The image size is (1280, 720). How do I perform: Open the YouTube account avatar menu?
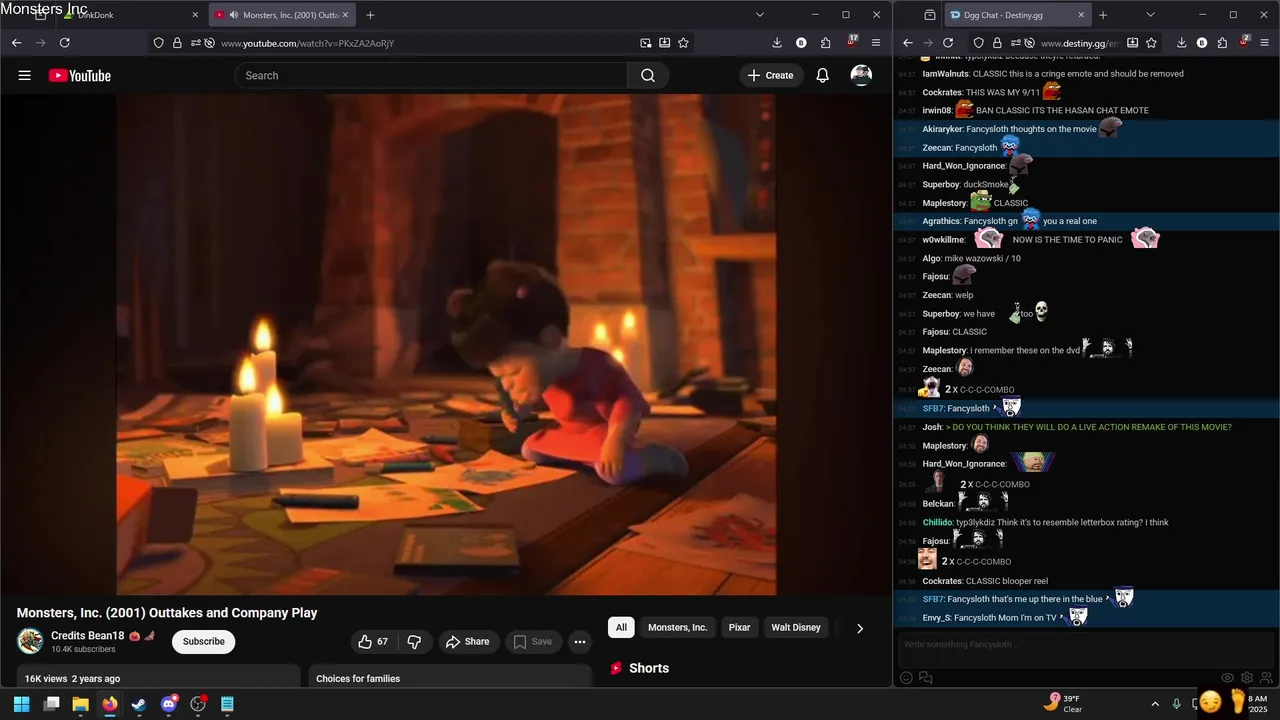click(861, 75)
